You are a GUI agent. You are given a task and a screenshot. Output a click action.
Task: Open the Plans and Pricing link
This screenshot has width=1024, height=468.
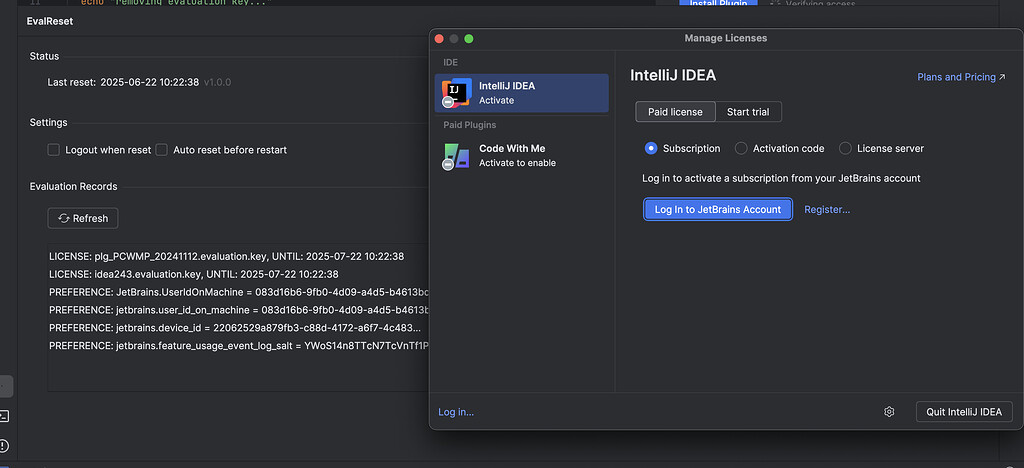pos(961,77)
